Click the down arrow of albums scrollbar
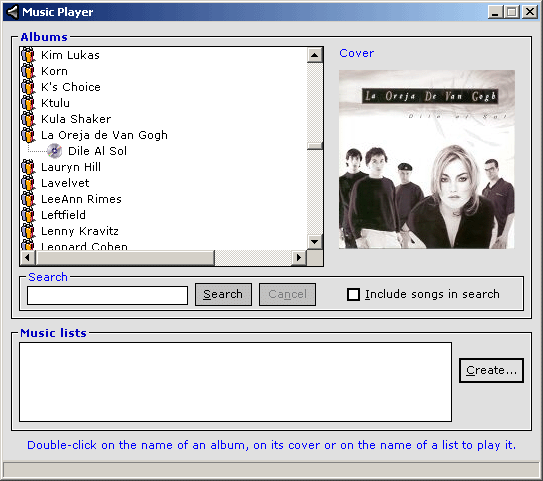This screenshot has height=481, width=543. pyautogui.click(x=315, y=241)
